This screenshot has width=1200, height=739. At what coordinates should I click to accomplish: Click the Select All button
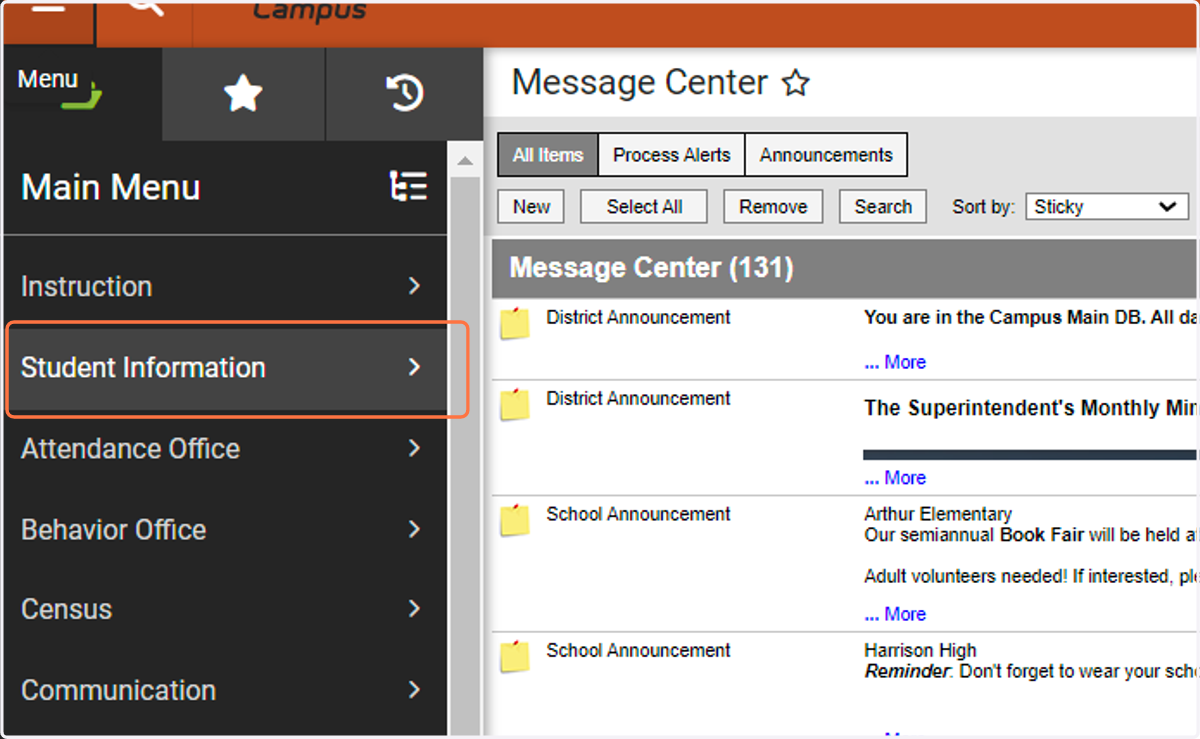point(644,207)
